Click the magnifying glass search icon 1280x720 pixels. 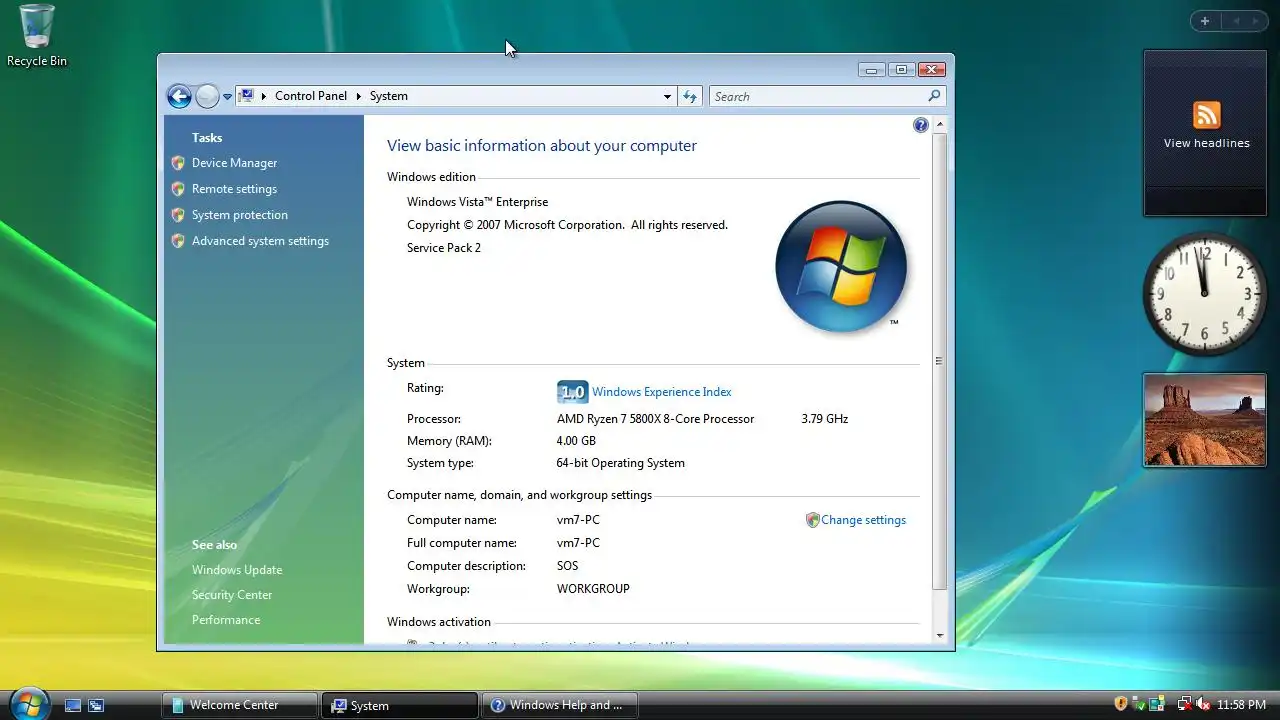934,96
